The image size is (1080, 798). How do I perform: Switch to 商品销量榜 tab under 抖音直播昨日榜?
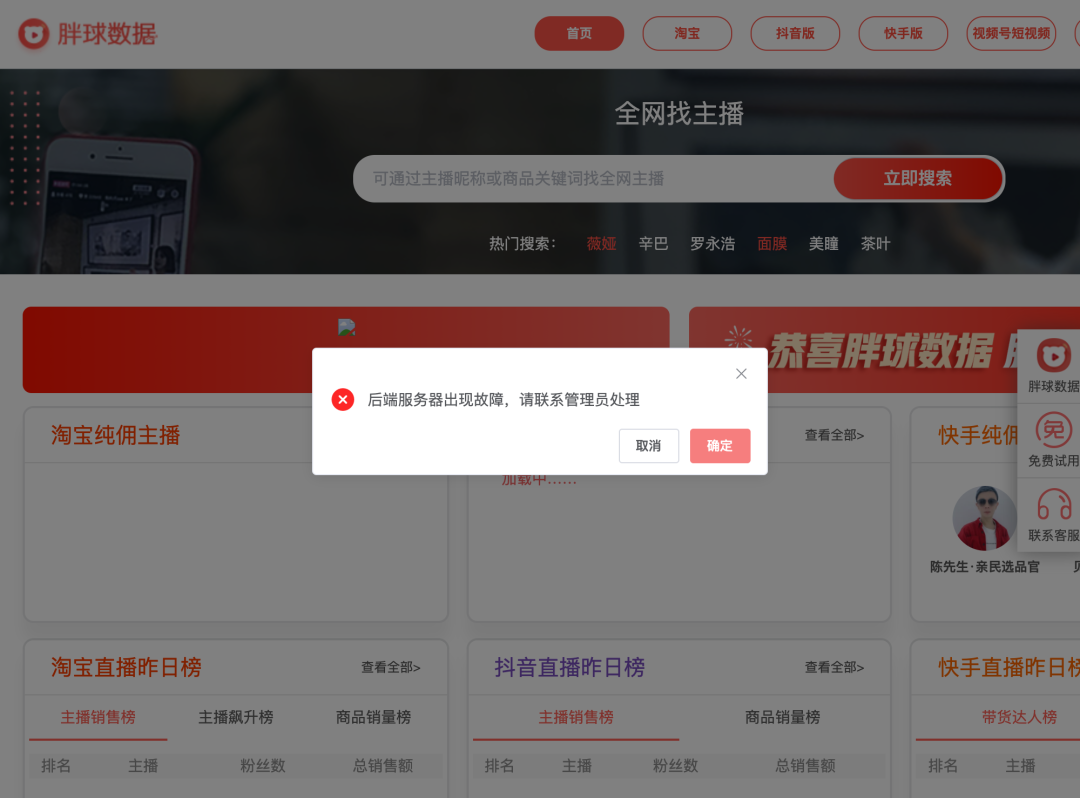point(782,717)
